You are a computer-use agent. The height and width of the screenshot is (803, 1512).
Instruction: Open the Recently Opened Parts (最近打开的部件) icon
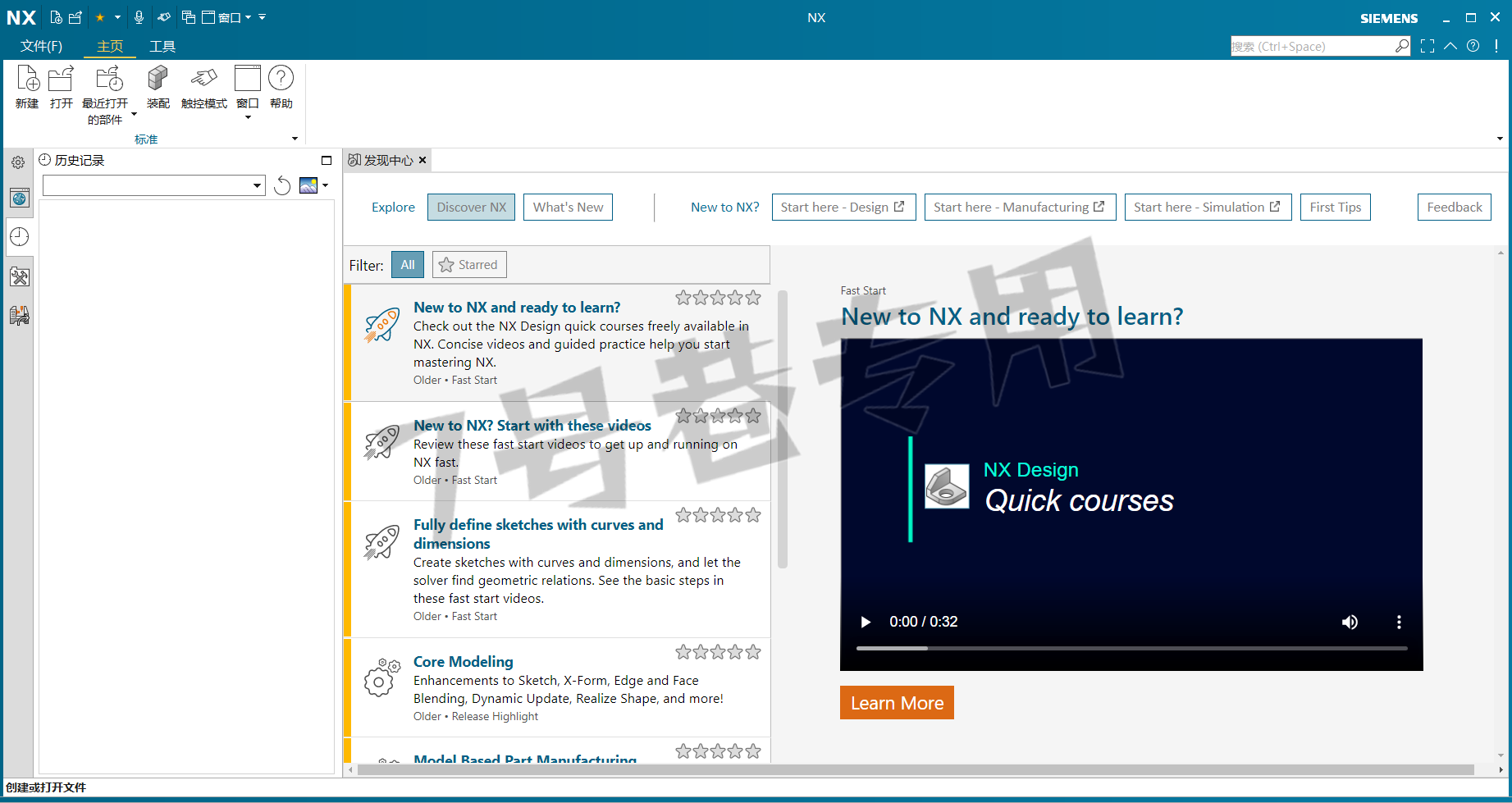(107, 80)
